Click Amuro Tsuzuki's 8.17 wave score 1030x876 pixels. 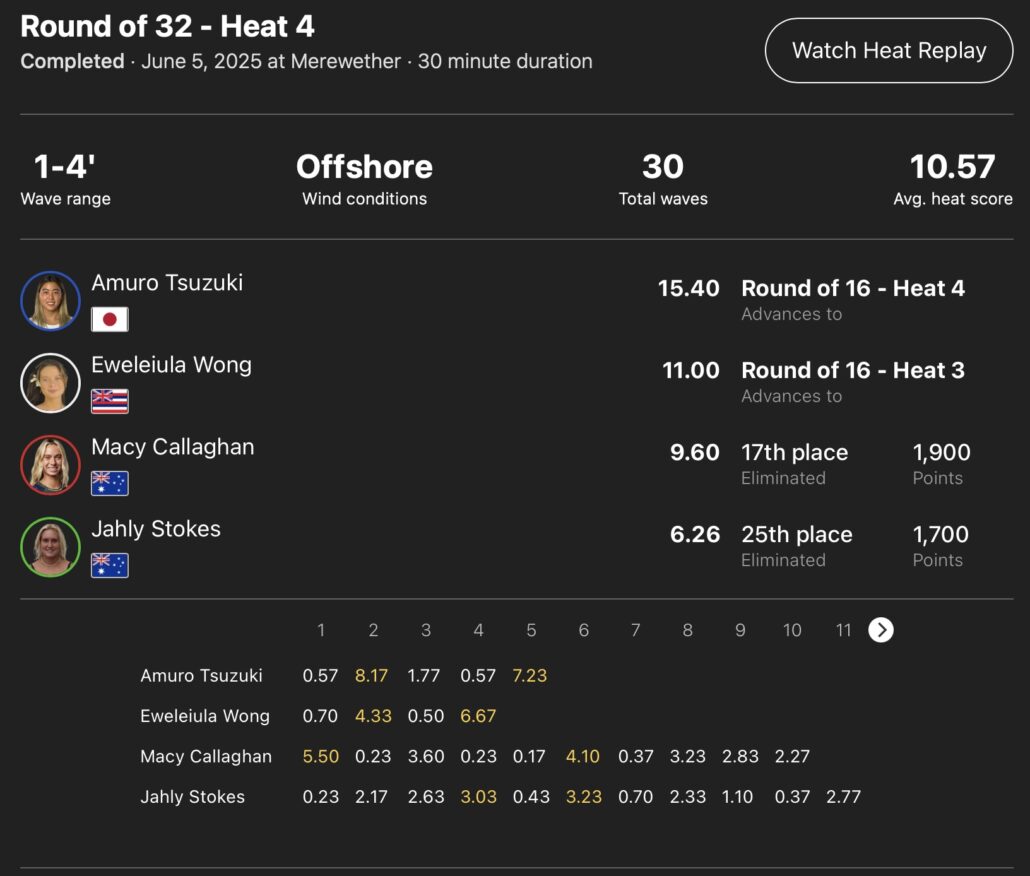tap(373, 675)
